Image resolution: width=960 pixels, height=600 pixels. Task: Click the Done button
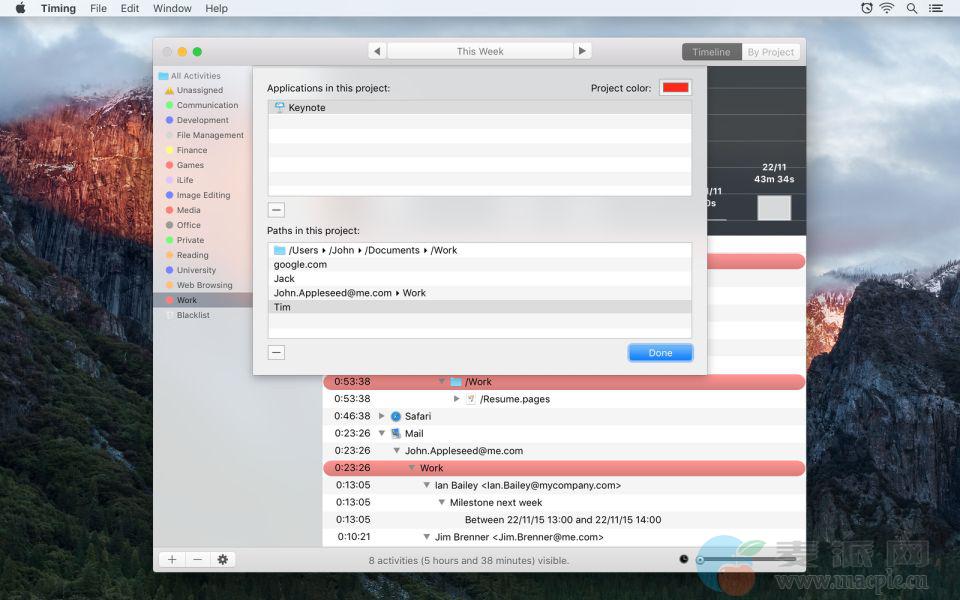660,353
